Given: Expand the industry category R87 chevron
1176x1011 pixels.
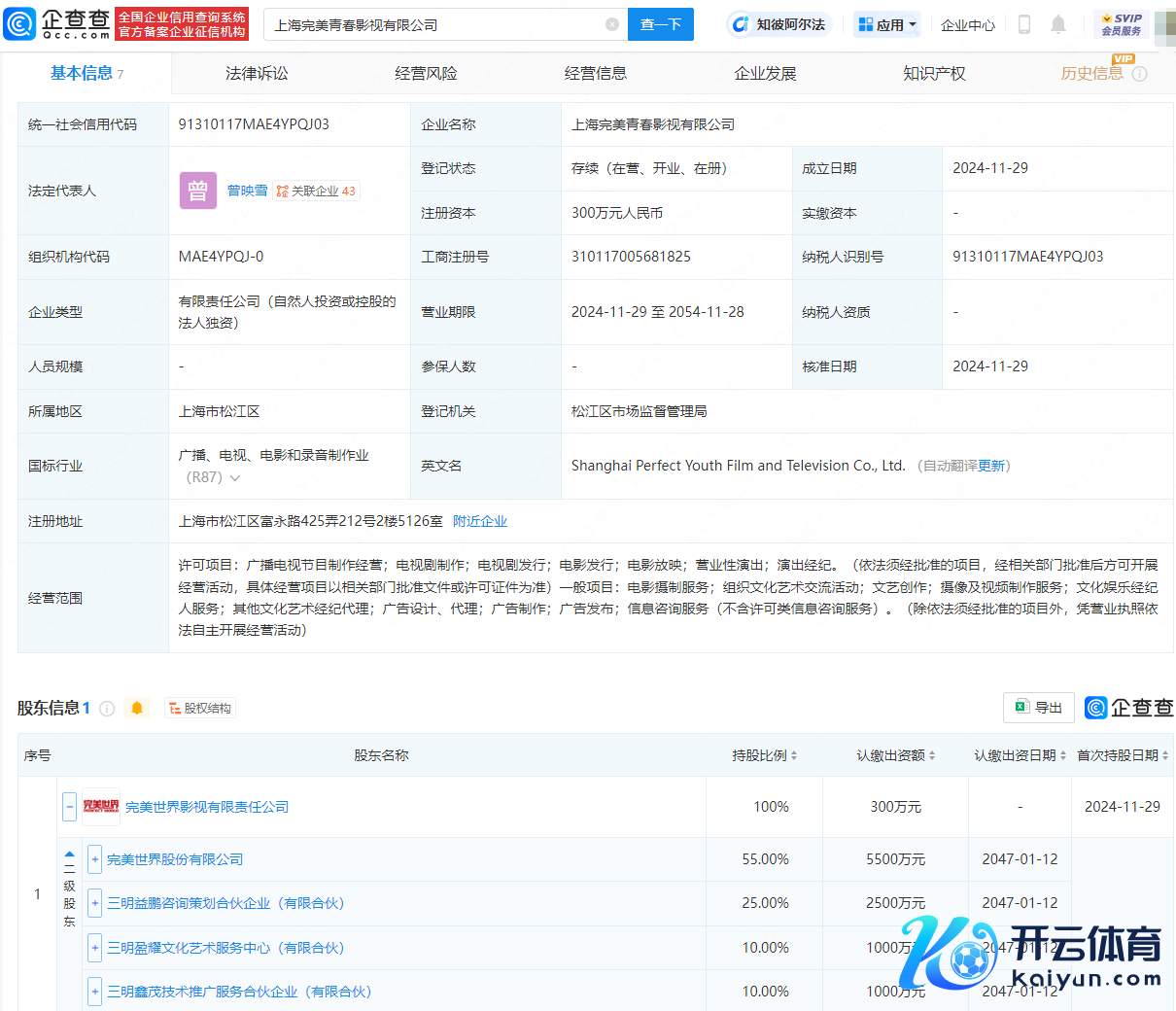Looking at the screenshot, I should 235,478.
